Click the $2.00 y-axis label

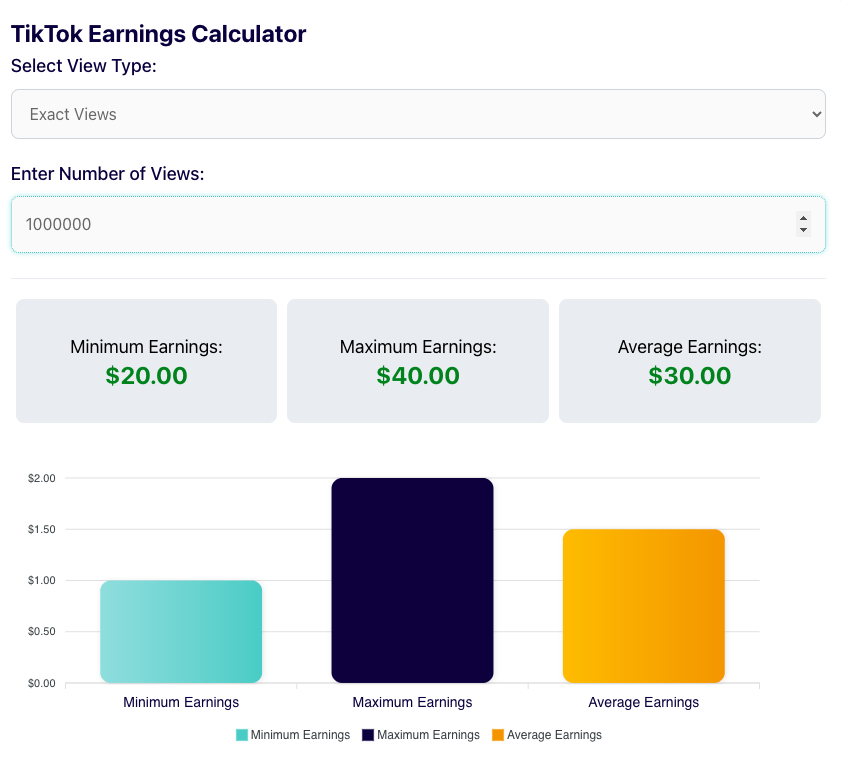(42, 478)
